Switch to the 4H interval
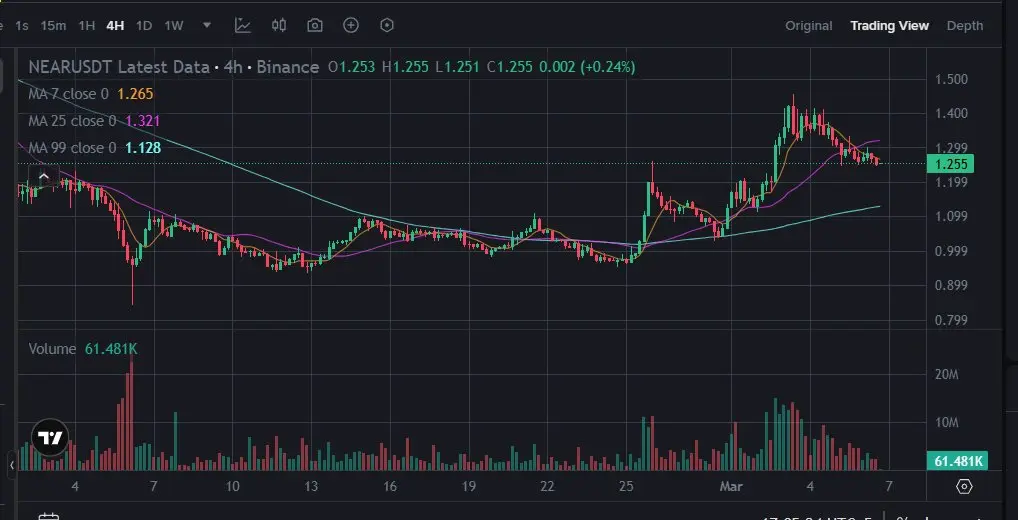Viewport: 1018px width, 520px height. 115,26
